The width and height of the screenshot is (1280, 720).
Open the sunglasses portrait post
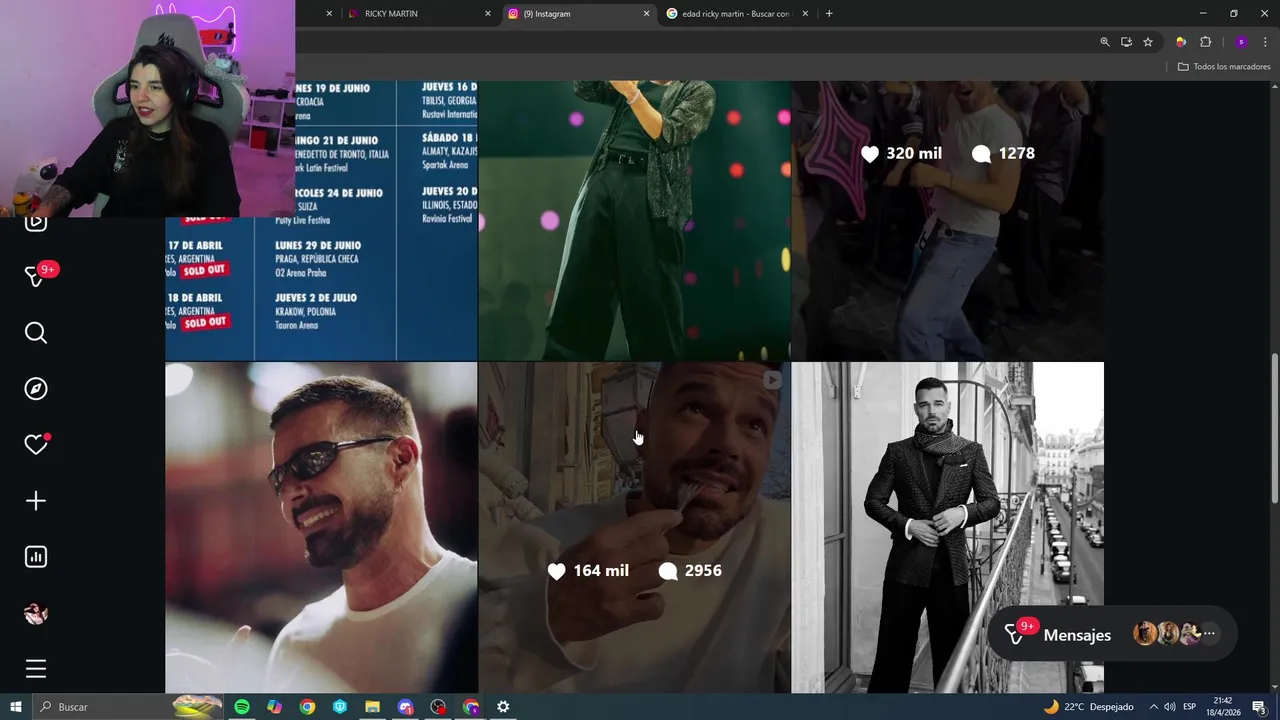[321, 527]
